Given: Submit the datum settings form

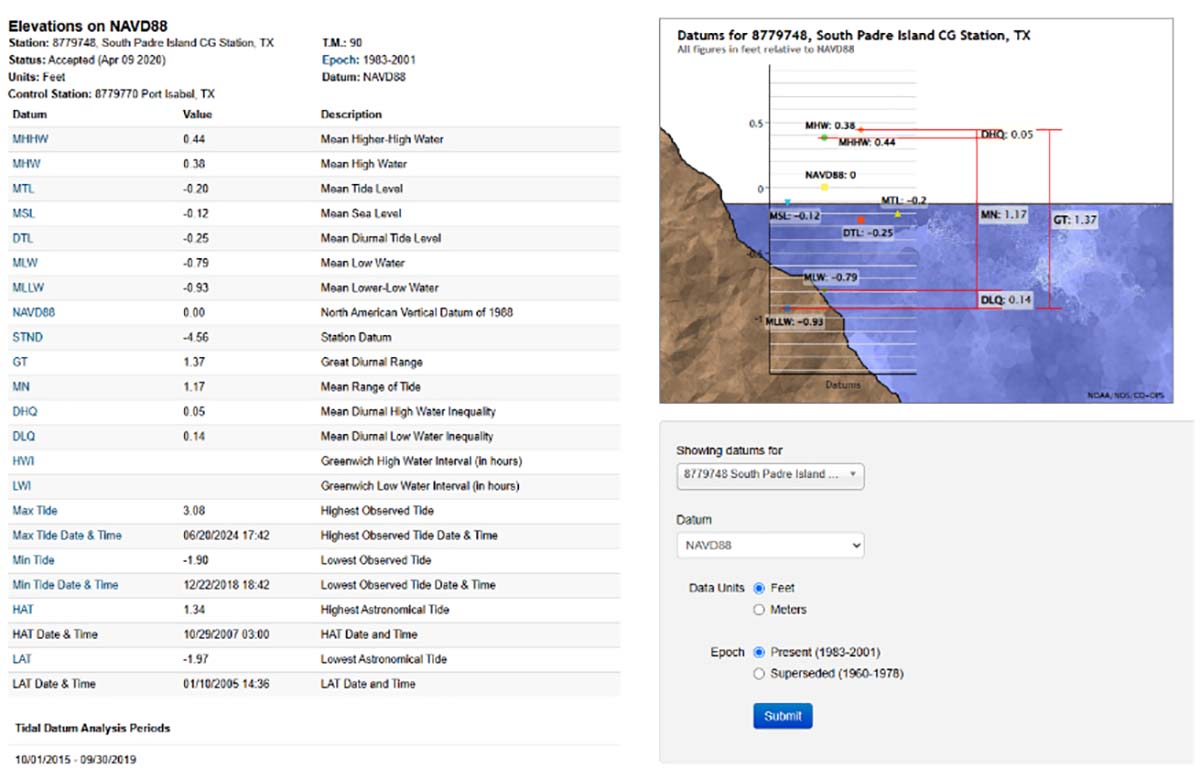Looking at the screenshot, I should click(782, 716).
